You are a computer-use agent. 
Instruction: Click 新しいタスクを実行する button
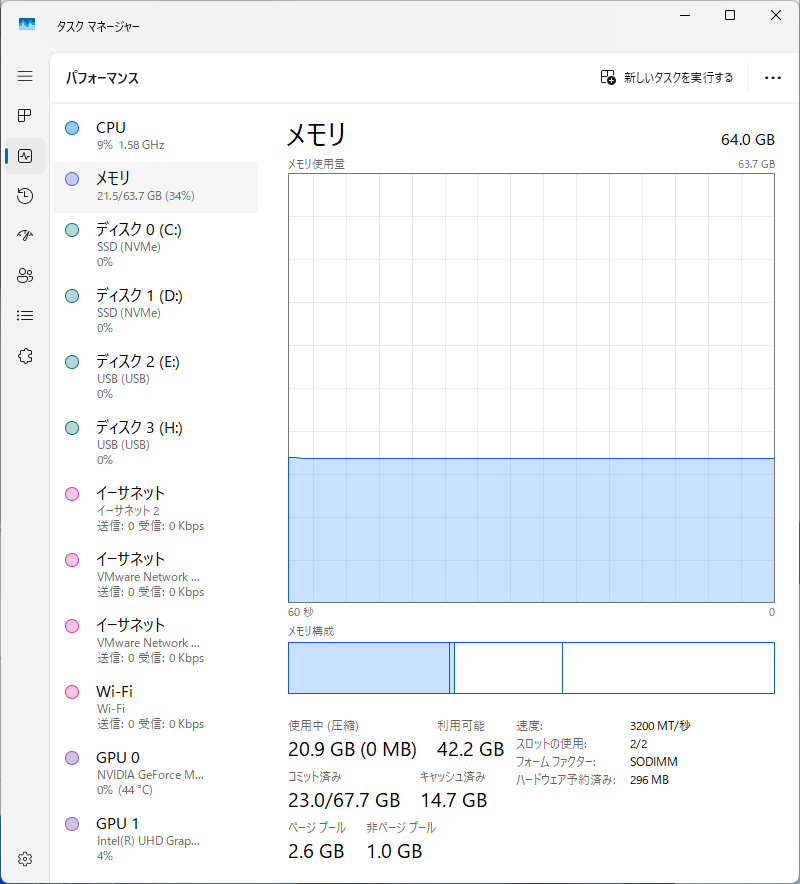tap(666, 77)
